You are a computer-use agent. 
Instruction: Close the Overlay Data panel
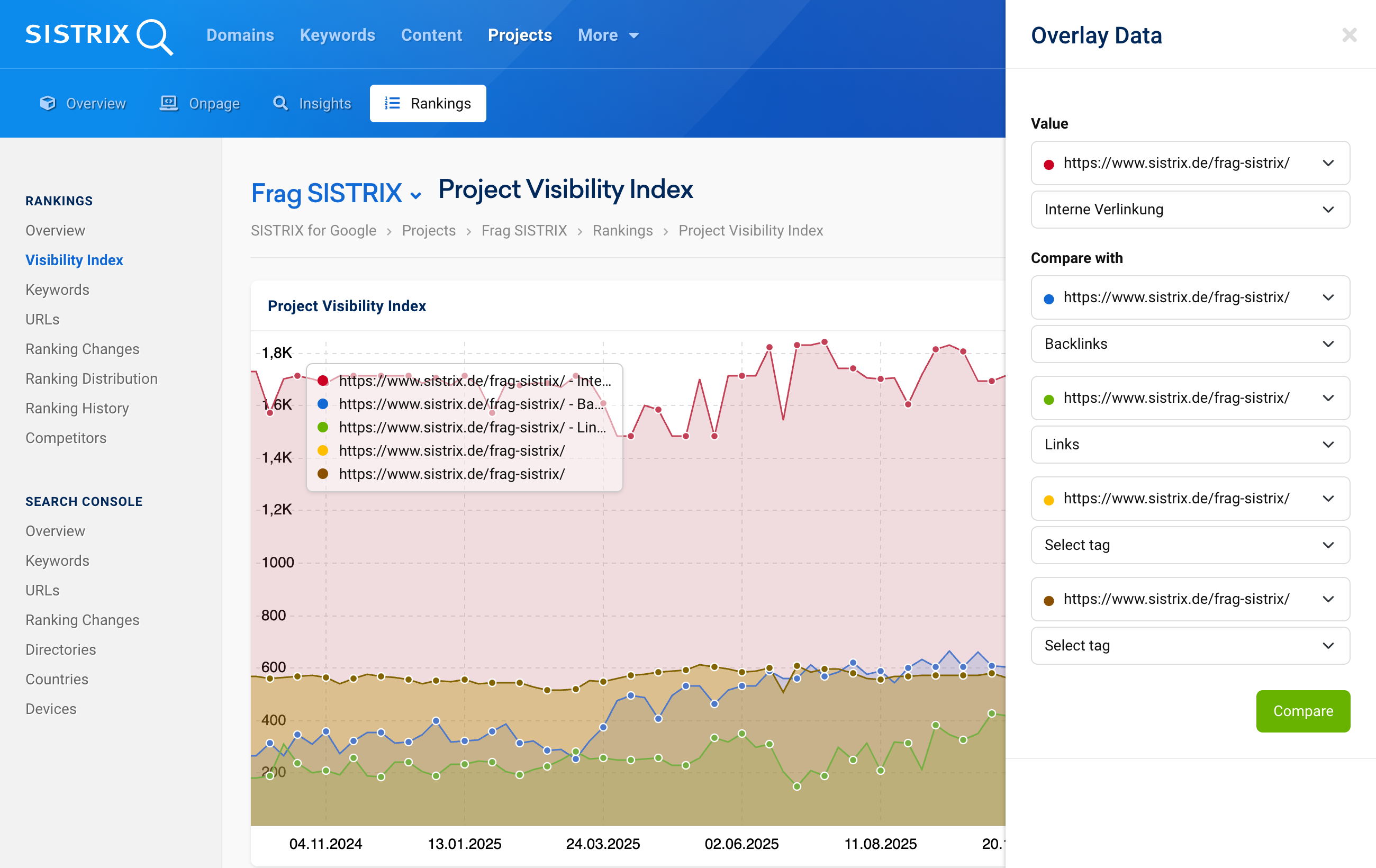(1349, 35)
